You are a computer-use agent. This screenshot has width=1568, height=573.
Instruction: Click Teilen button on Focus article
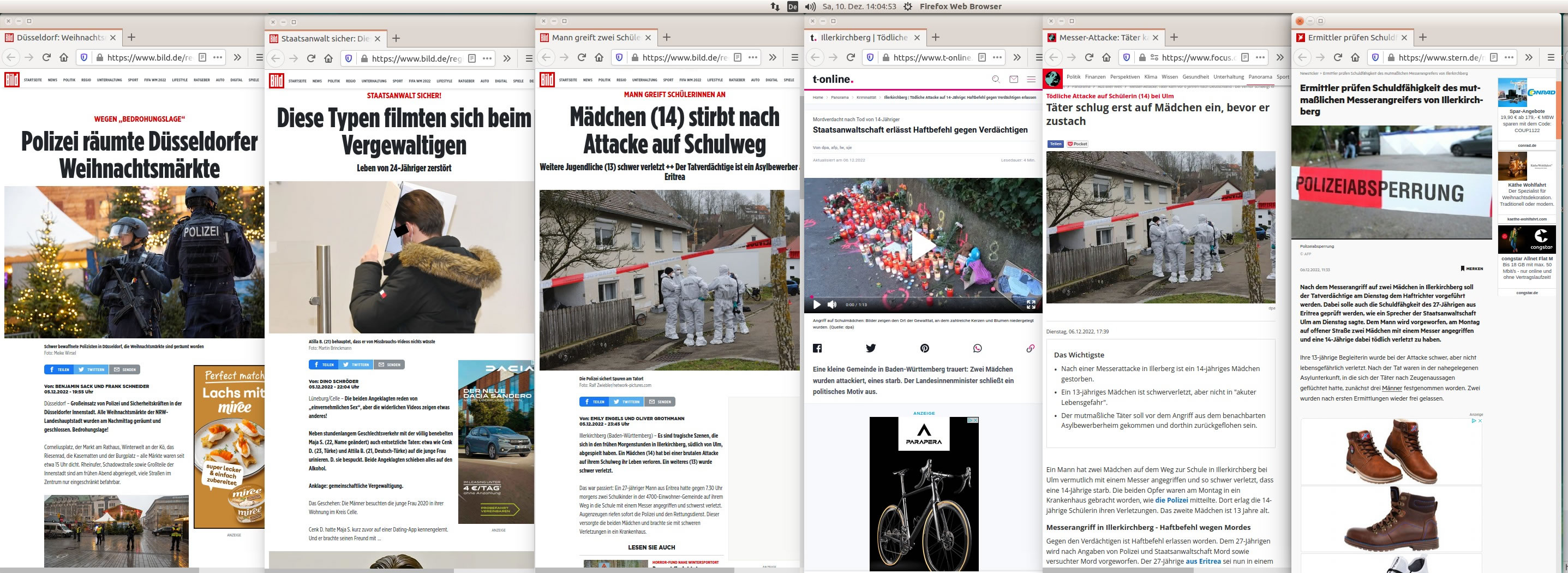tap(1056, 144)
